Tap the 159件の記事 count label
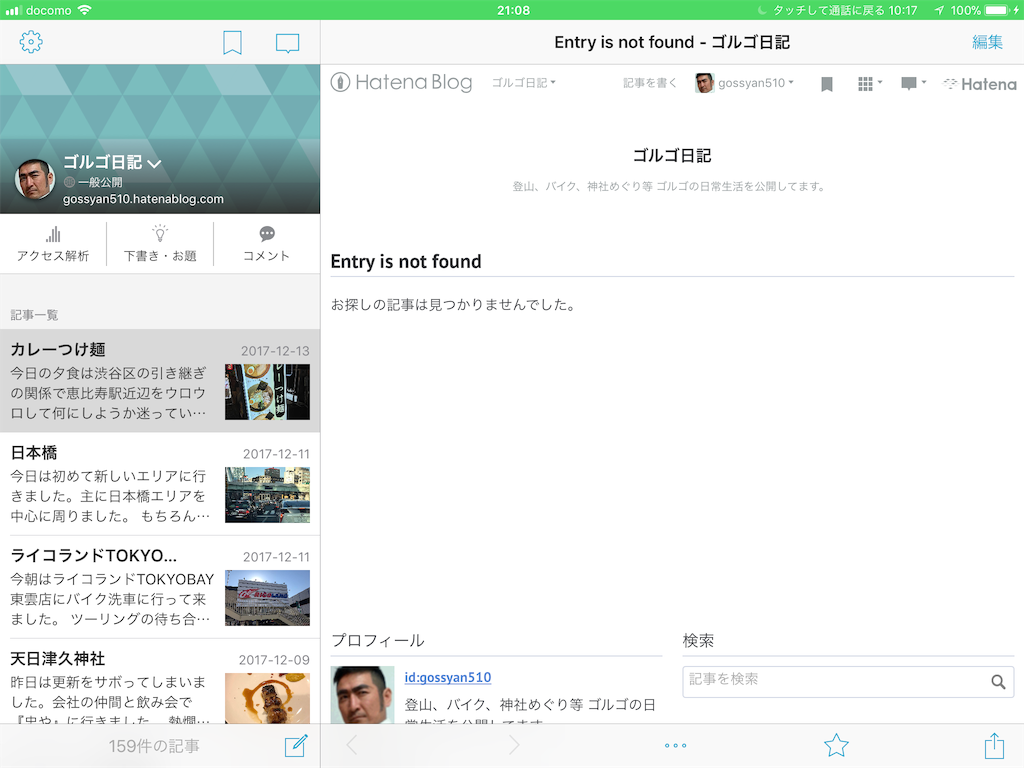Viewport: 1024px width, 768px height. point(154,746)
